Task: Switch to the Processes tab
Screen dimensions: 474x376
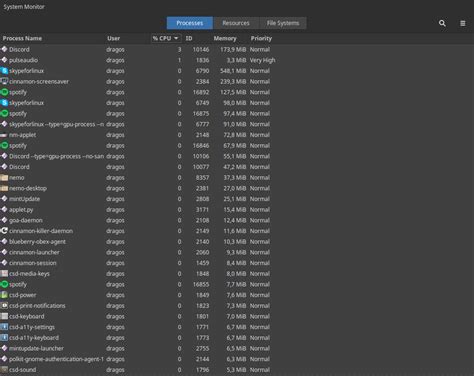Action: pos(190,23)
